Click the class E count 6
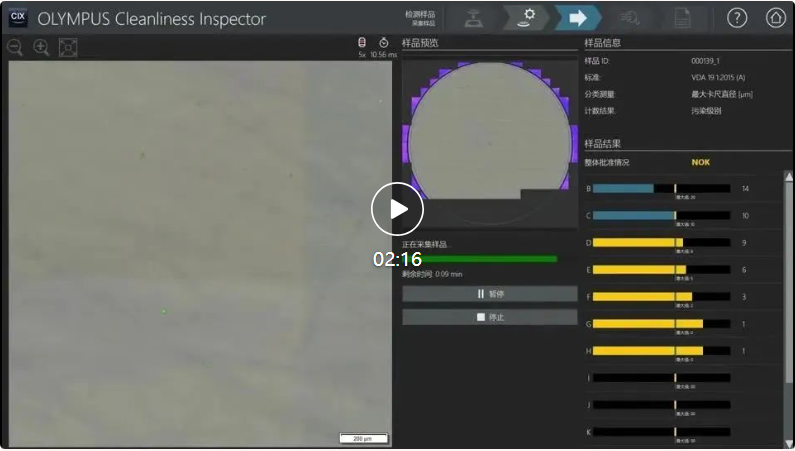 [744, 270]
